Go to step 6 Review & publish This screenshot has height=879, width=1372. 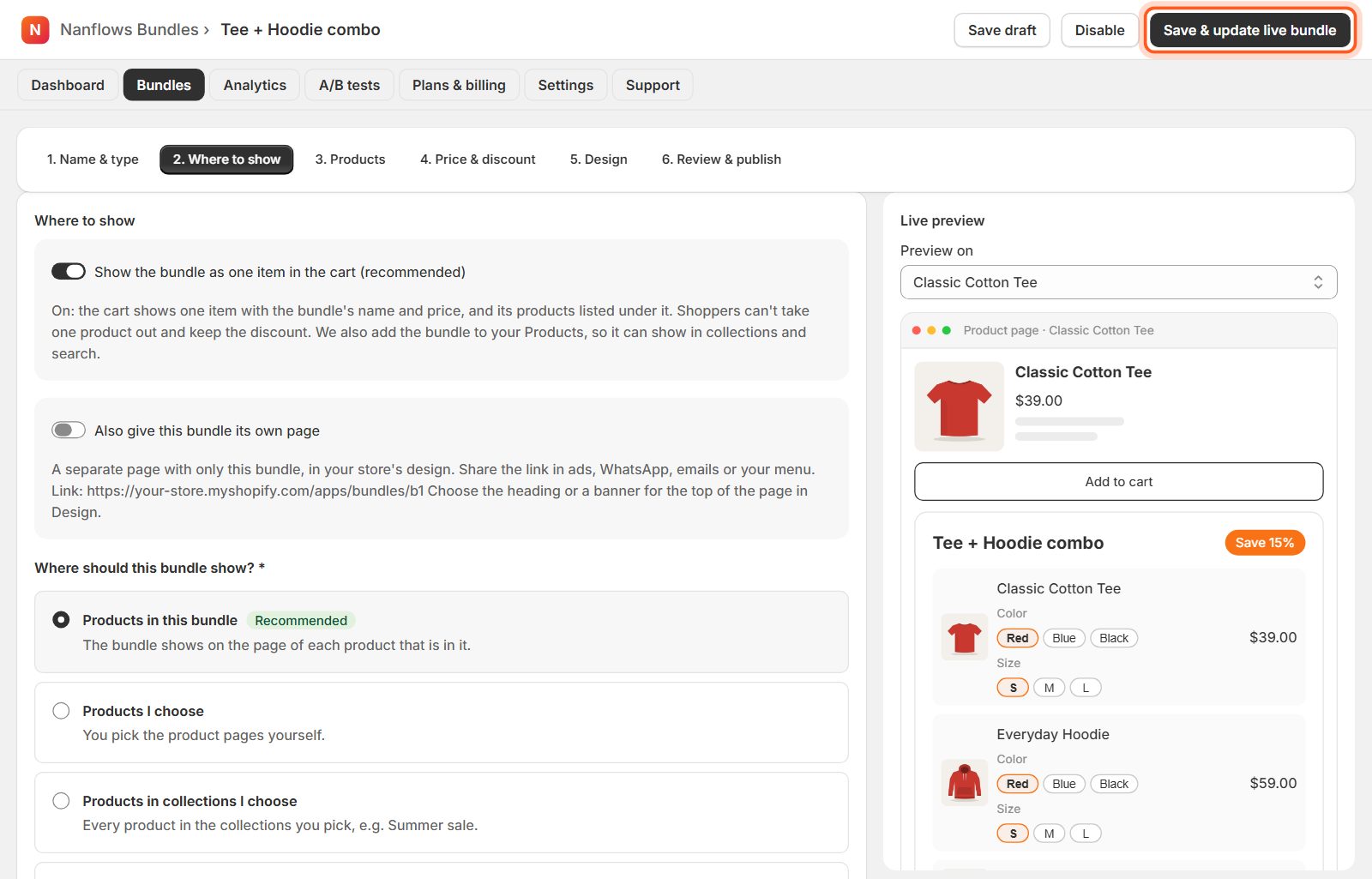pos(721,160)
